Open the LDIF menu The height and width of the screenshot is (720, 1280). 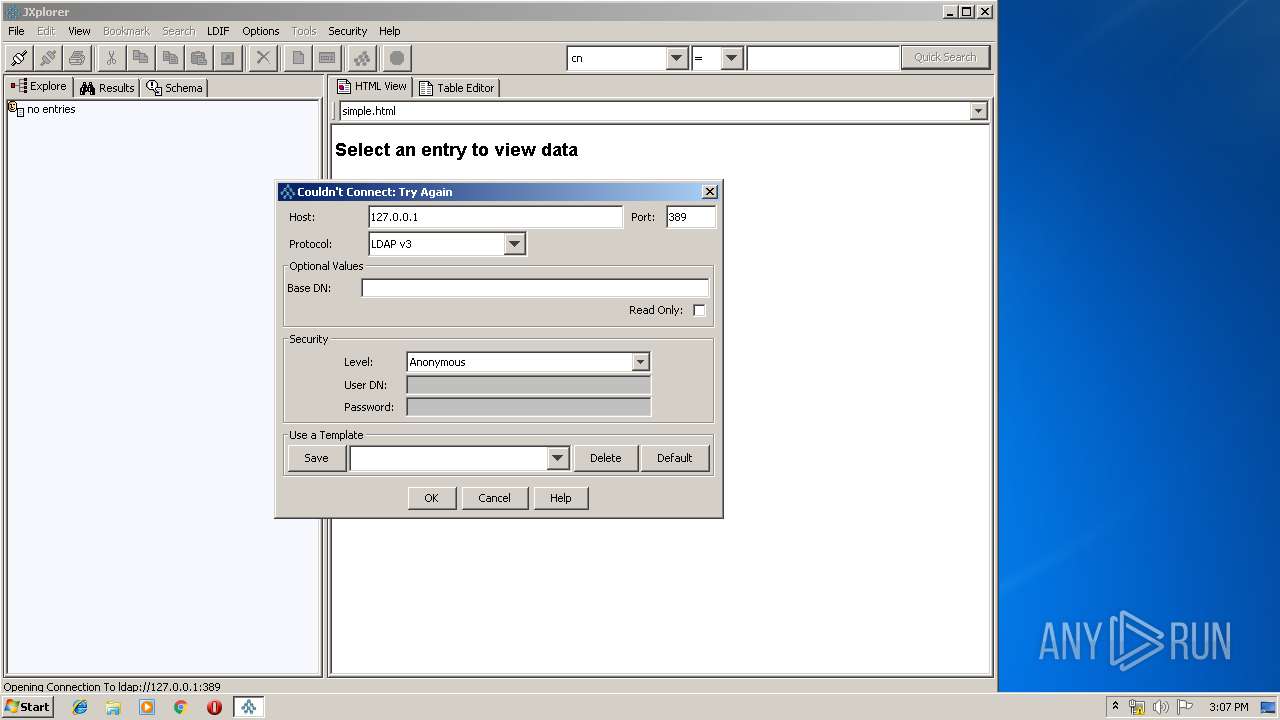point(218,31)
